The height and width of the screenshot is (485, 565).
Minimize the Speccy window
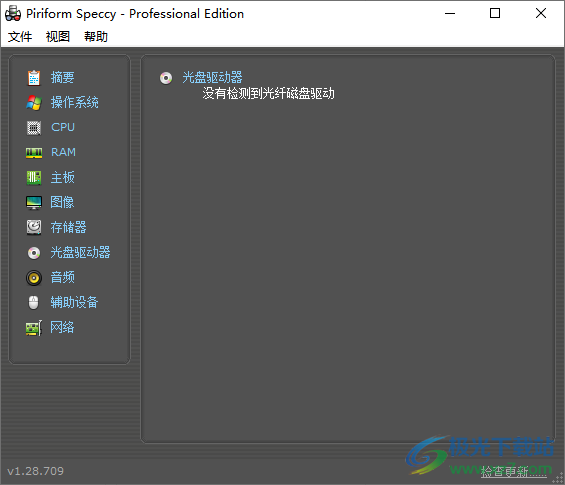coord(450,14)
